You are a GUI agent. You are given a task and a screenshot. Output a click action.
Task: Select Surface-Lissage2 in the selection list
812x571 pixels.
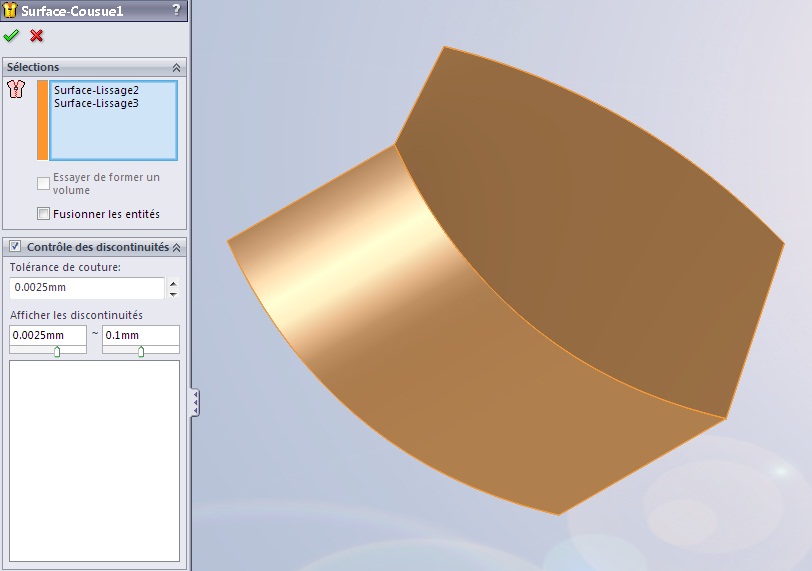tap(96, 90)
